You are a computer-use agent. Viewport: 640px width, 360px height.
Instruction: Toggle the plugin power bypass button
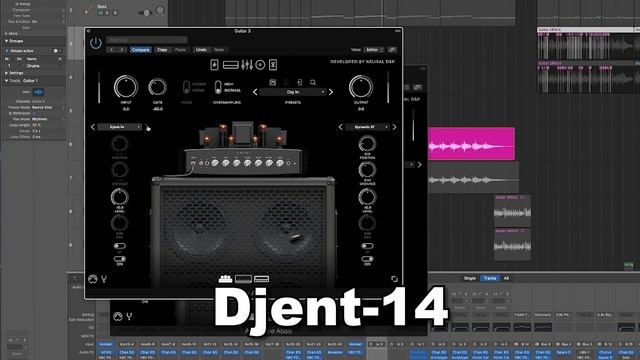coord(96,43)
